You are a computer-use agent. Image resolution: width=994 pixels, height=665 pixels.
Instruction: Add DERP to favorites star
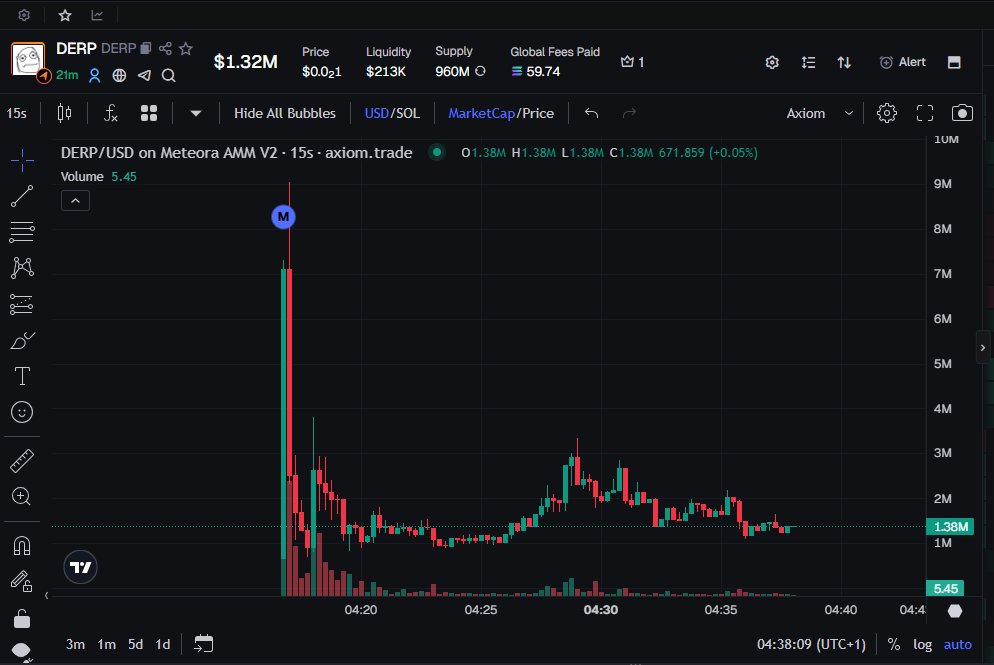[x=186, y=48]
